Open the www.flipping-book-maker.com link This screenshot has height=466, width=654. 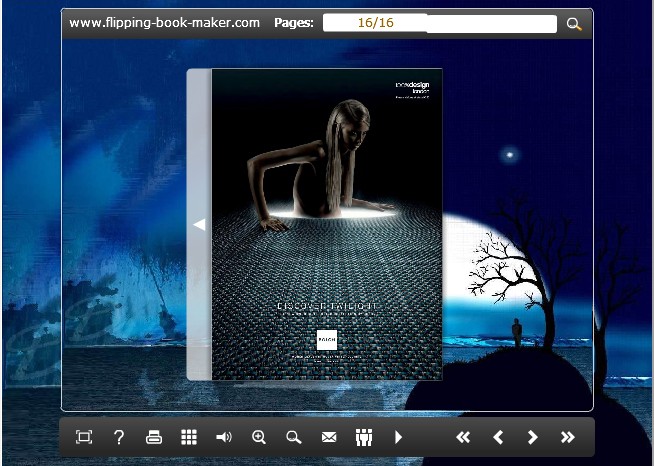pos(164,23)
